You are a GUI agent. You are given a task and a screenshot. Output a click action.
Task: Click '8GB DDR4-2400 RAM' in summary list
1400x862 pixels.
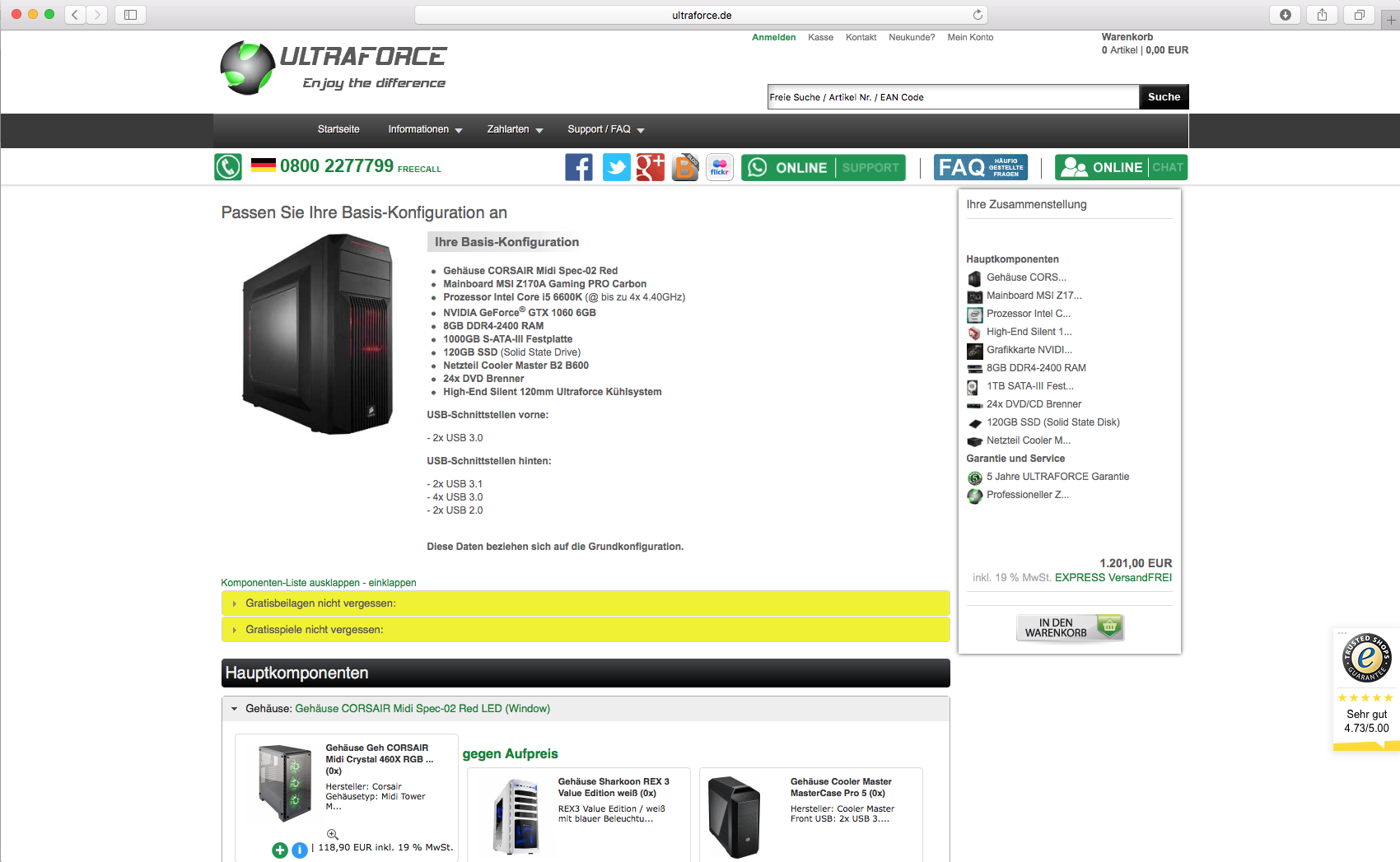tap(1036, 368)
